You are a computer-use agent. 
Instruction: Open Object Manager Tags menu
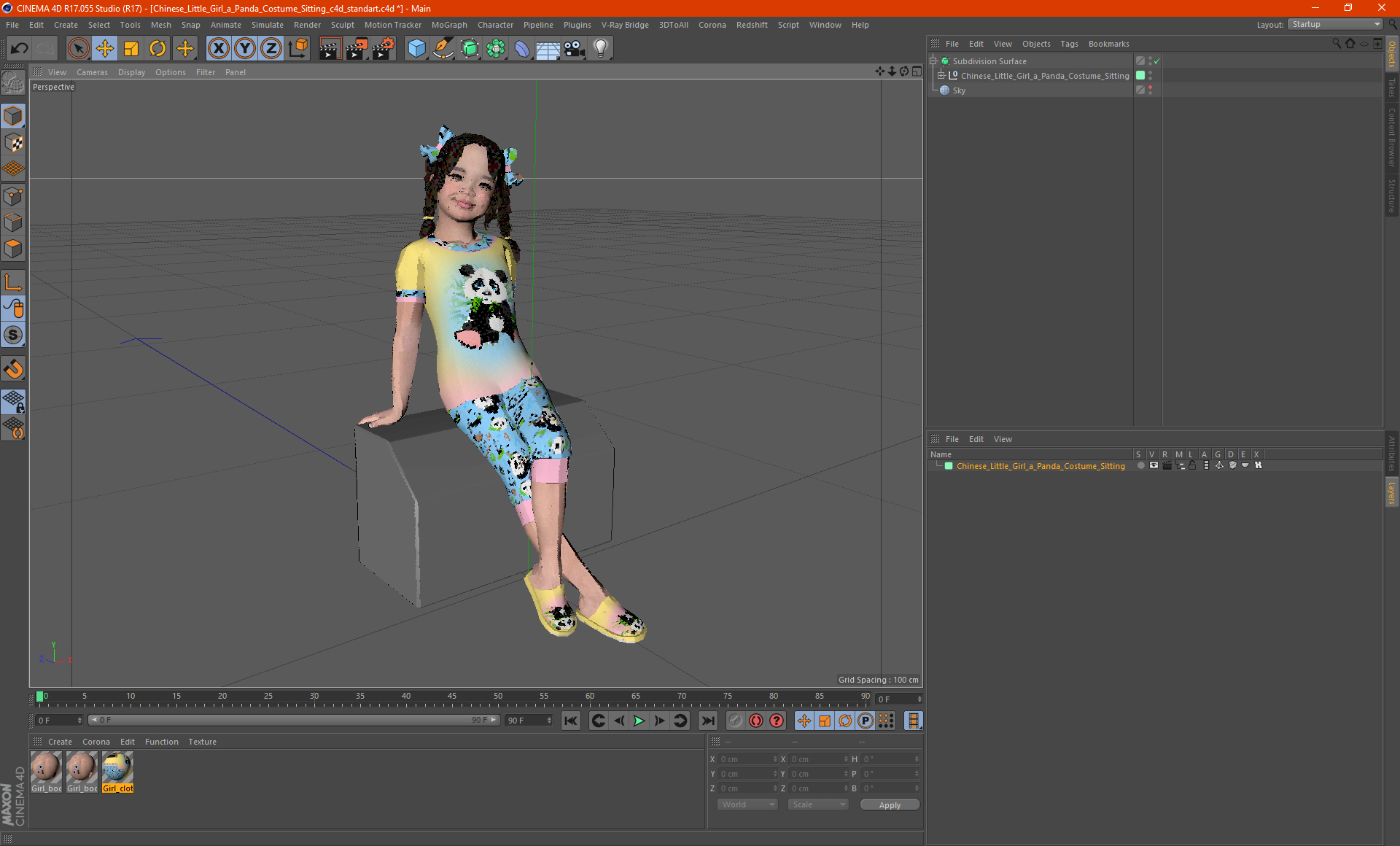click(x=1069, y=44)
